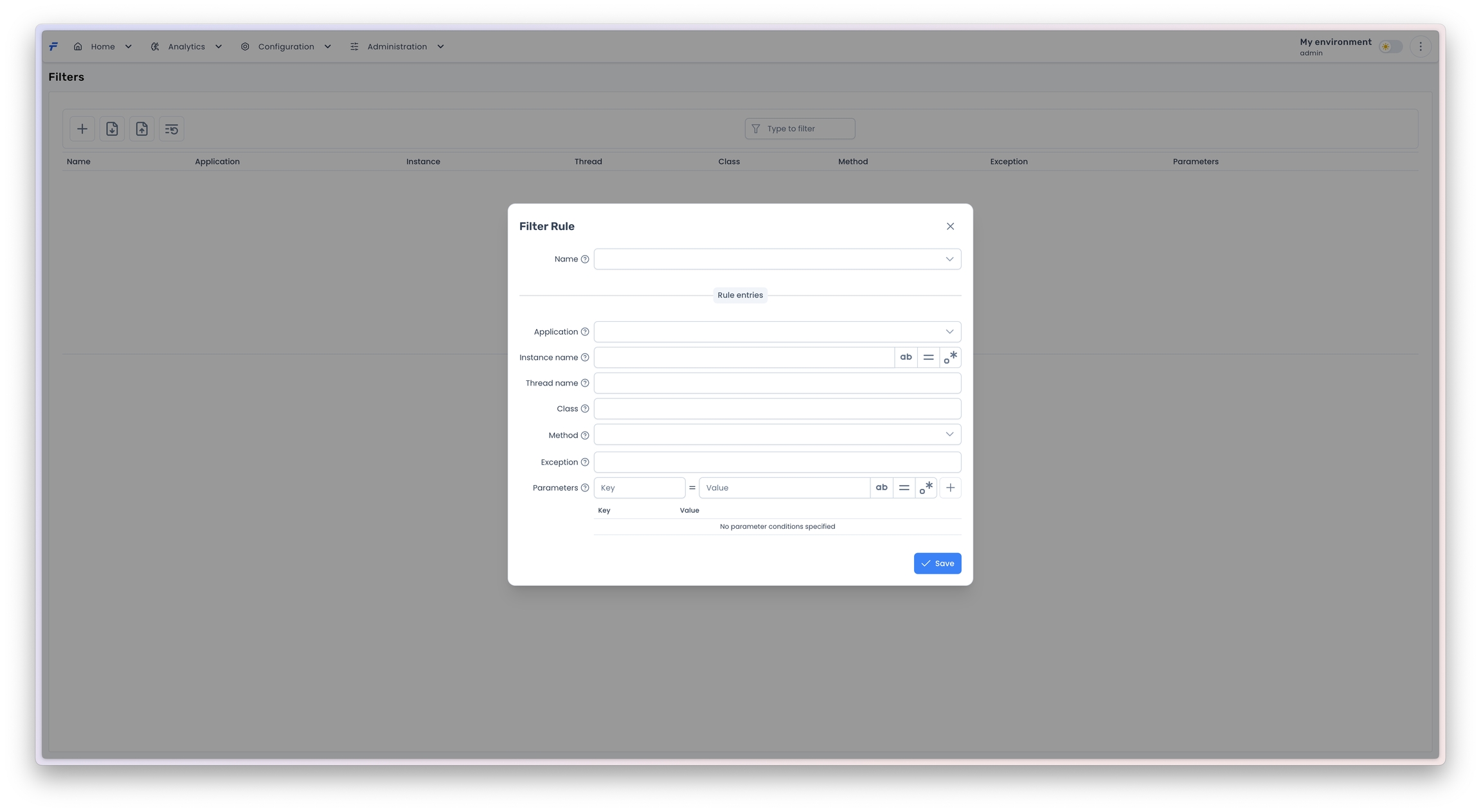Viewport: 1481px width, 812px height.
Task: Click the help icon beside Instance name
Action: point(584,358)
